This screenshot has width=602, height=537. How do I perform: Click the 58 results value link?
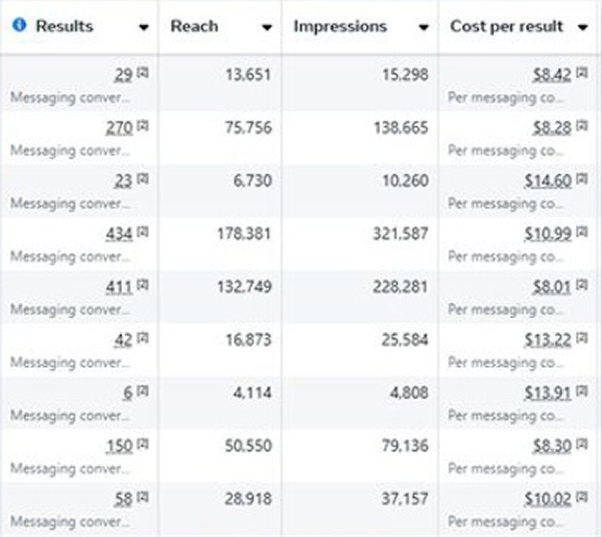[123, 499]
